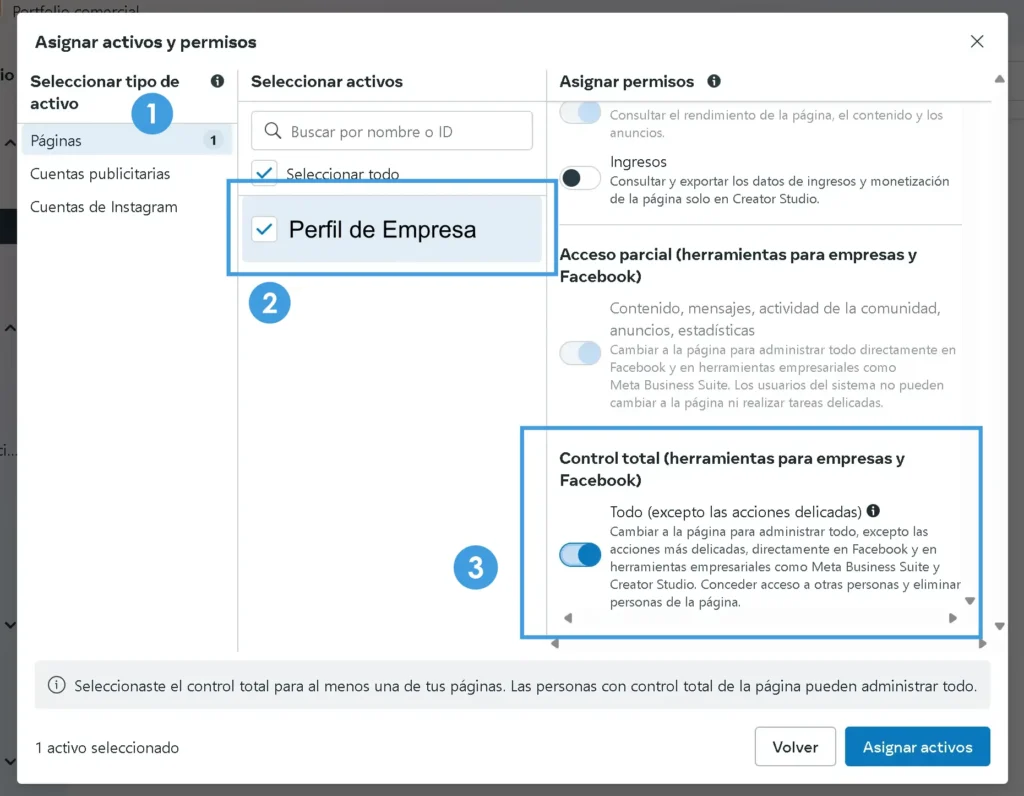Viewport: 1024px width, 796px height.
Task: Select Cuentas de Instagram asset type
Action: [104, 207]
